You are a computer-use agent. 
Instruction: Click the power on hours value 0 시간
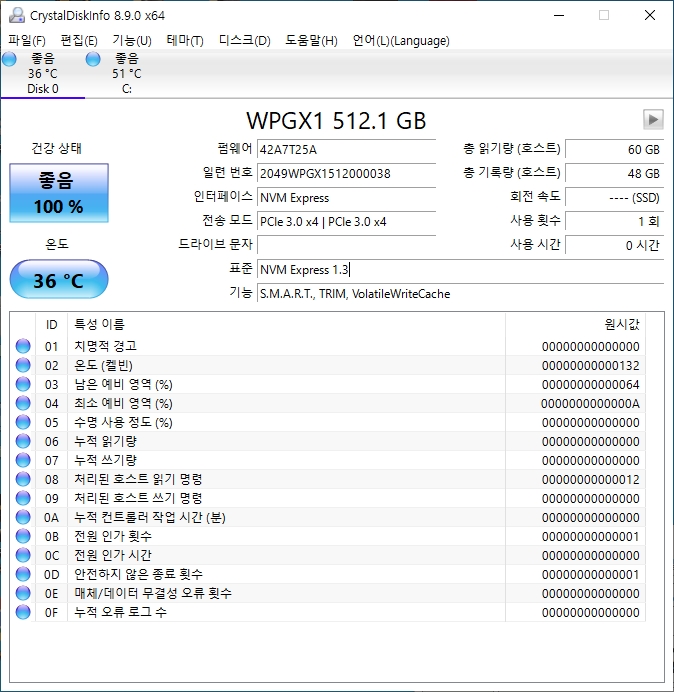(x=614, y=245)
